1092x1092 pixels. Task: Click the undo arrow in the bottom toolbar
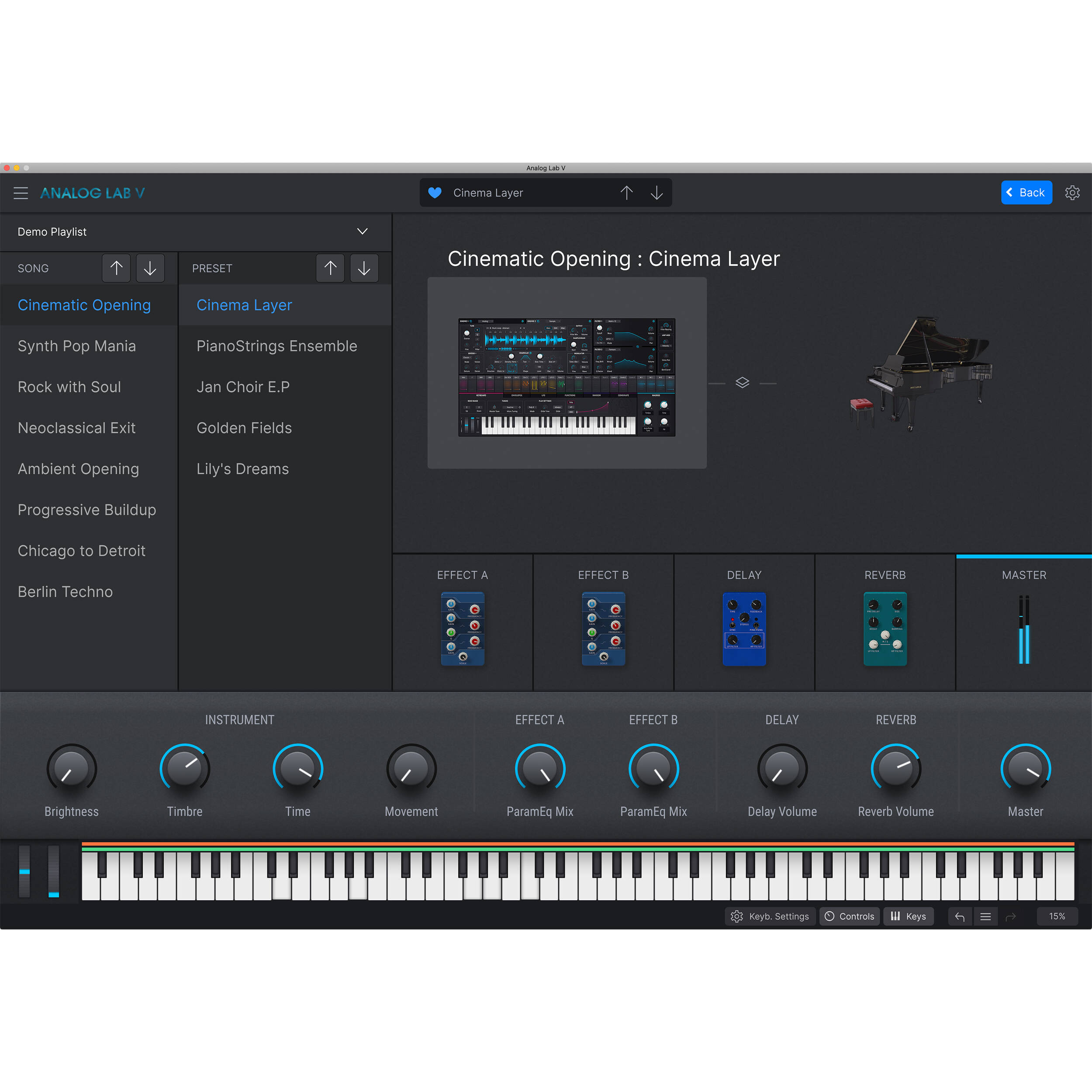[960, 916]
